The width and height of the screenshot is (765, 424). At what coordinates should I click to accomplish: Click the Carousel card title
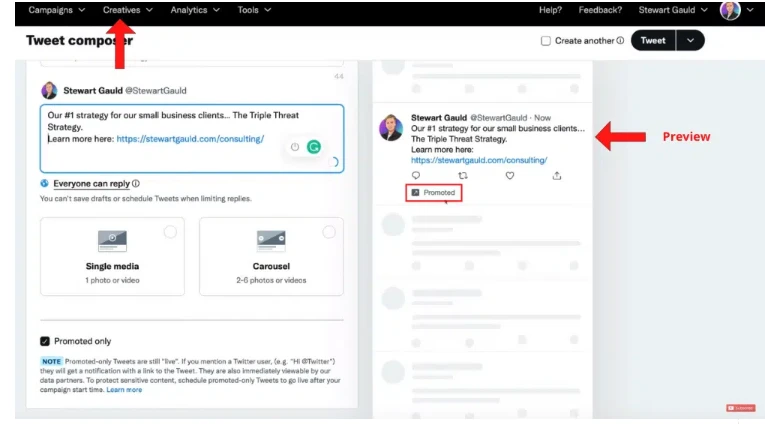point(271,266)
